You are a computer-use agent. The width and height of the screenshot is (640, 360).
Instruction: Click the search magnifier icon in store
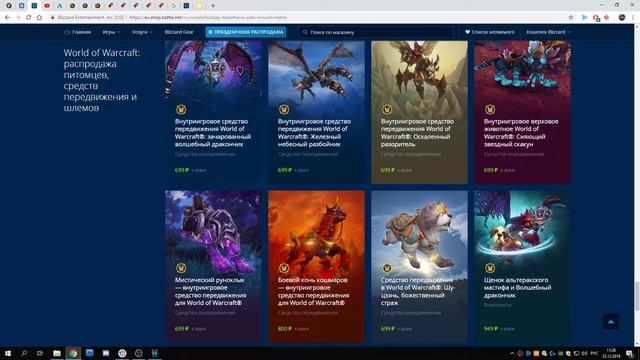point(305,32)
